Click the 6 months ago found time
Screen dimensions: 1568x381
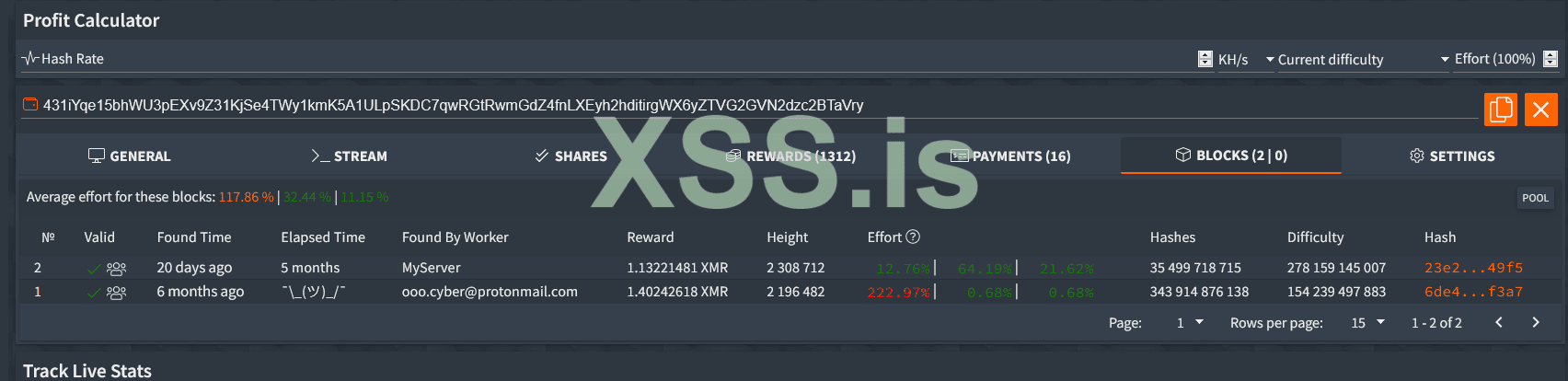point(201,292)
